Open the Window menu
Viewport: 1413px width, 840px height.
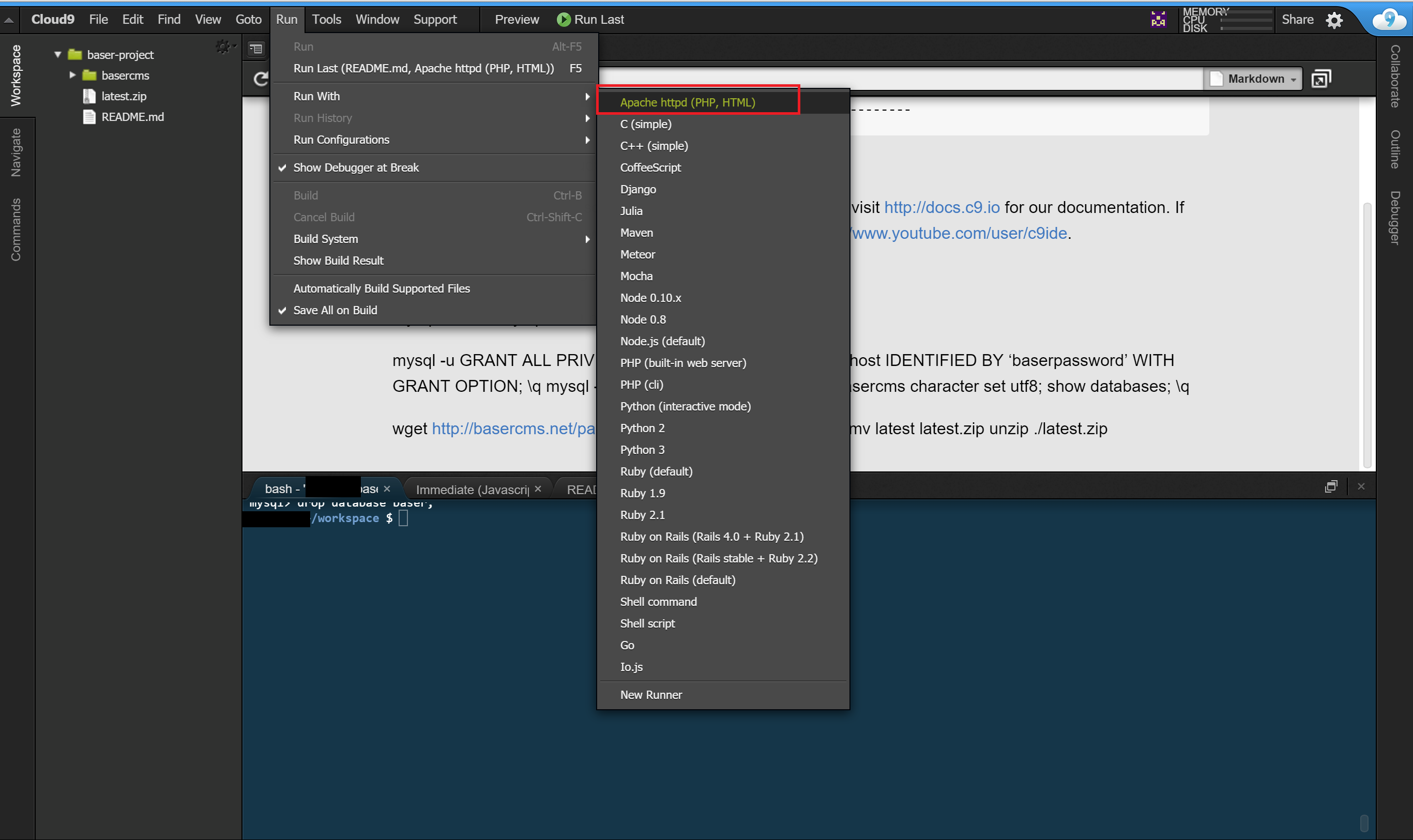click(377, 20)
